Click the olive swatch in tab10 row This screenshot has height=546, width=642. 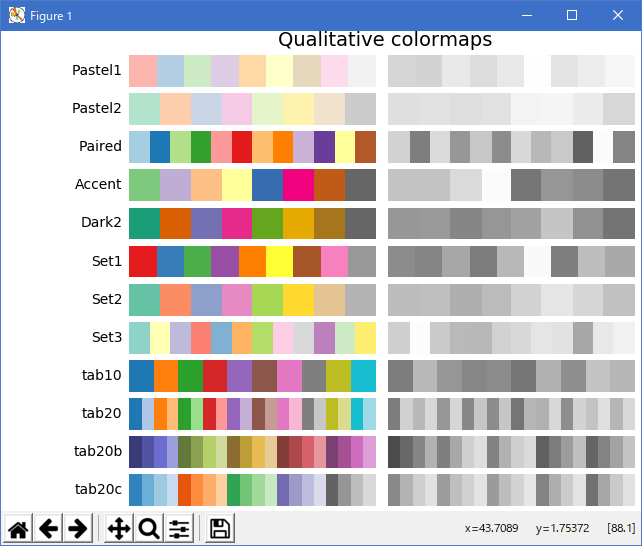click(x=339, y=376)
